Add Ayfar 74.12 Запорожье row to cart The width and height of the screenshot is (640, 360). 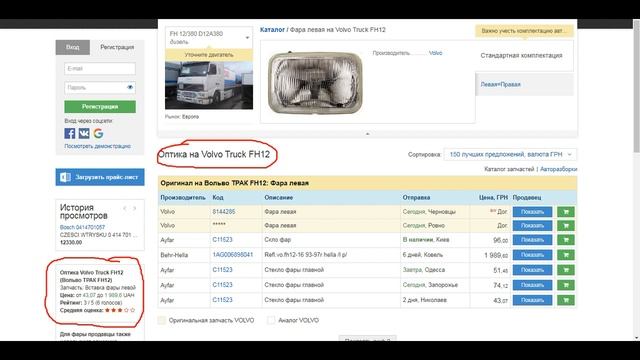[566, 285]
